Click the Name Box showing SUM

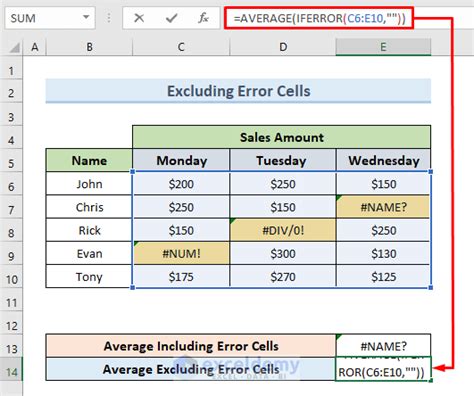[x=49, y=18]
